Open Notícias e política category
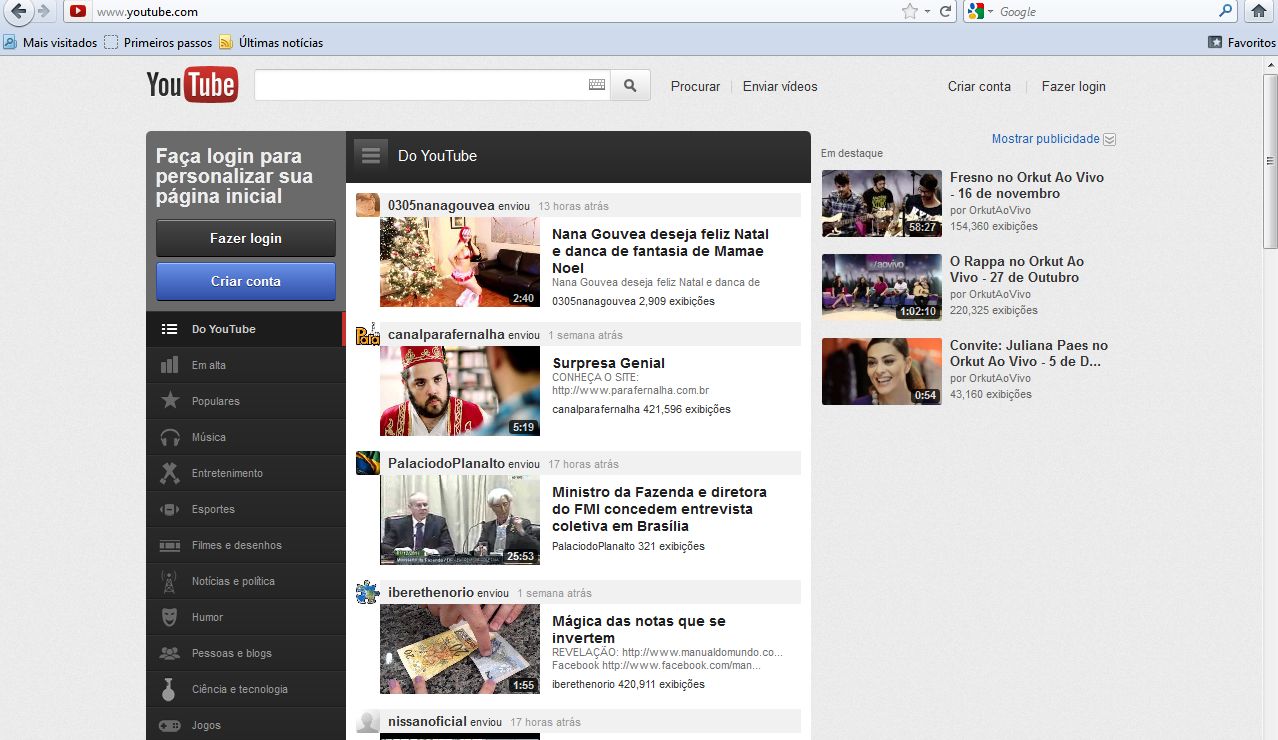The width and height of the screenshot is (1278, 740). pyautogui.click(x=233, y=581)
